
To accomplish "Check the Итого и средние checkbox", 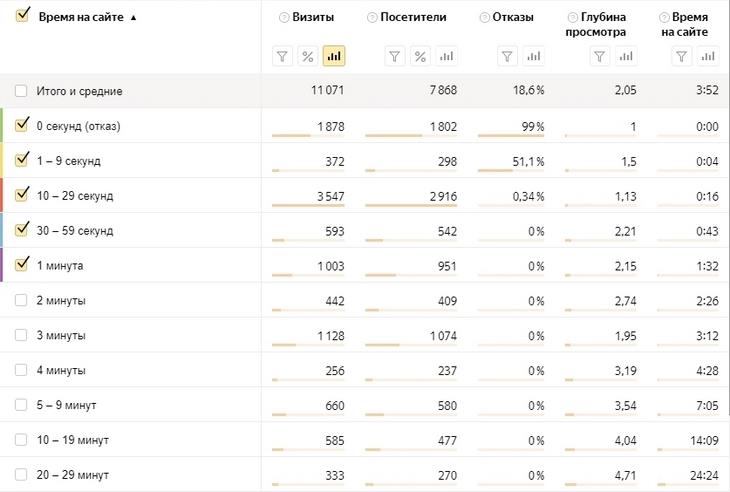I will coord(21,91).
